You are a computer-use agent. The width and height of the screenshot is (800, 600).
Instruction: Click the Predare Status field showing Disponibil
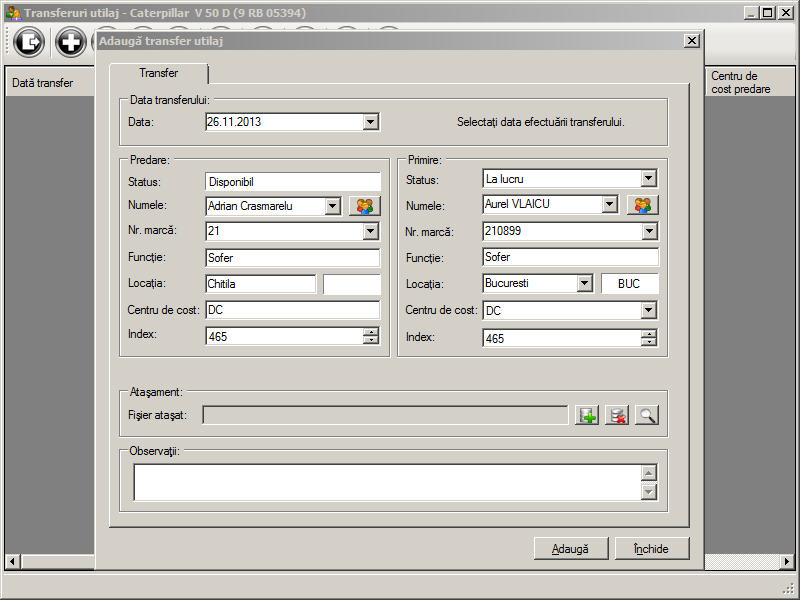293,182
